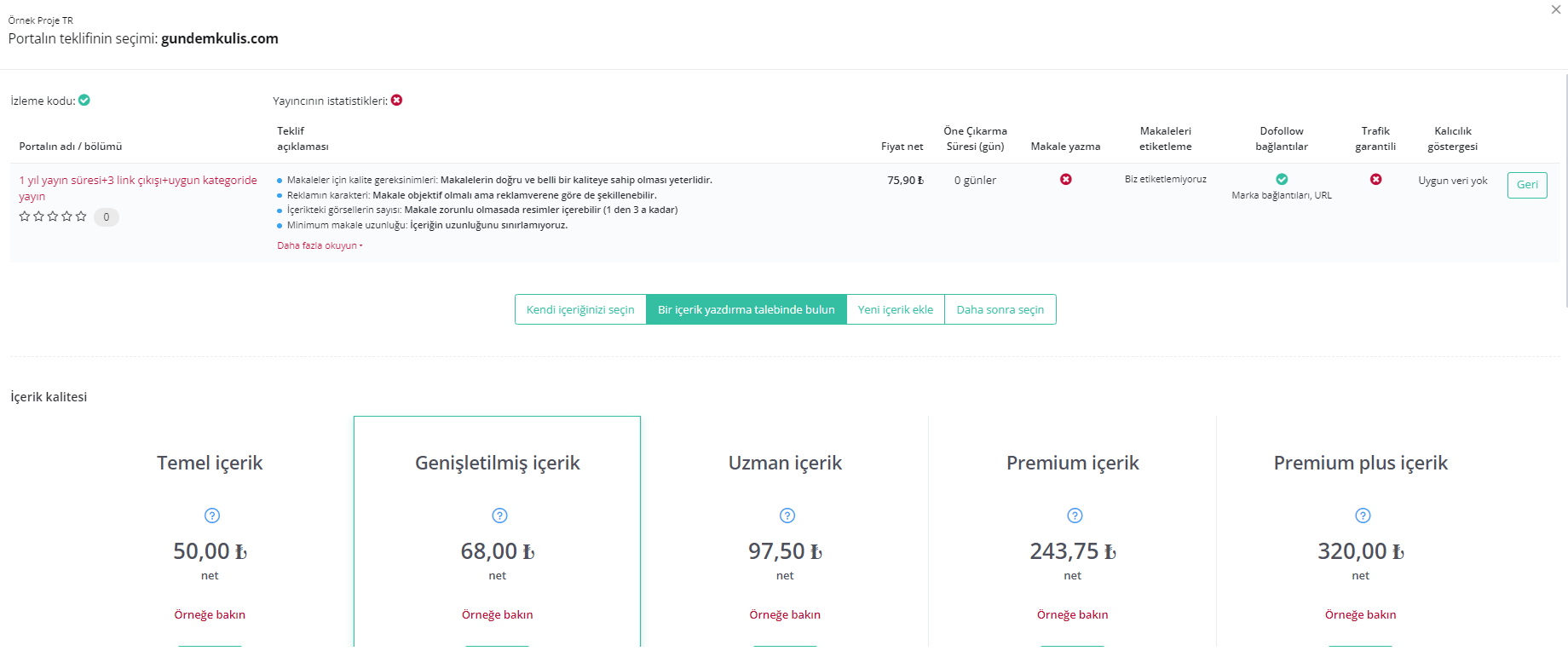Close the portal offer dialog
The height and width of the screenshot is (651, 1568).
(1556, 10)
